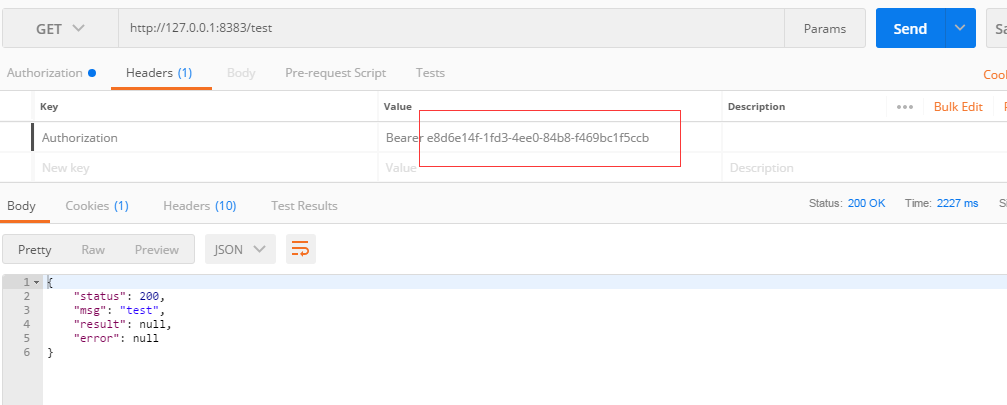Collapse JSON with line 1 fold arrow
Screen dimensions: 1007x405
[x=37, y=283]
